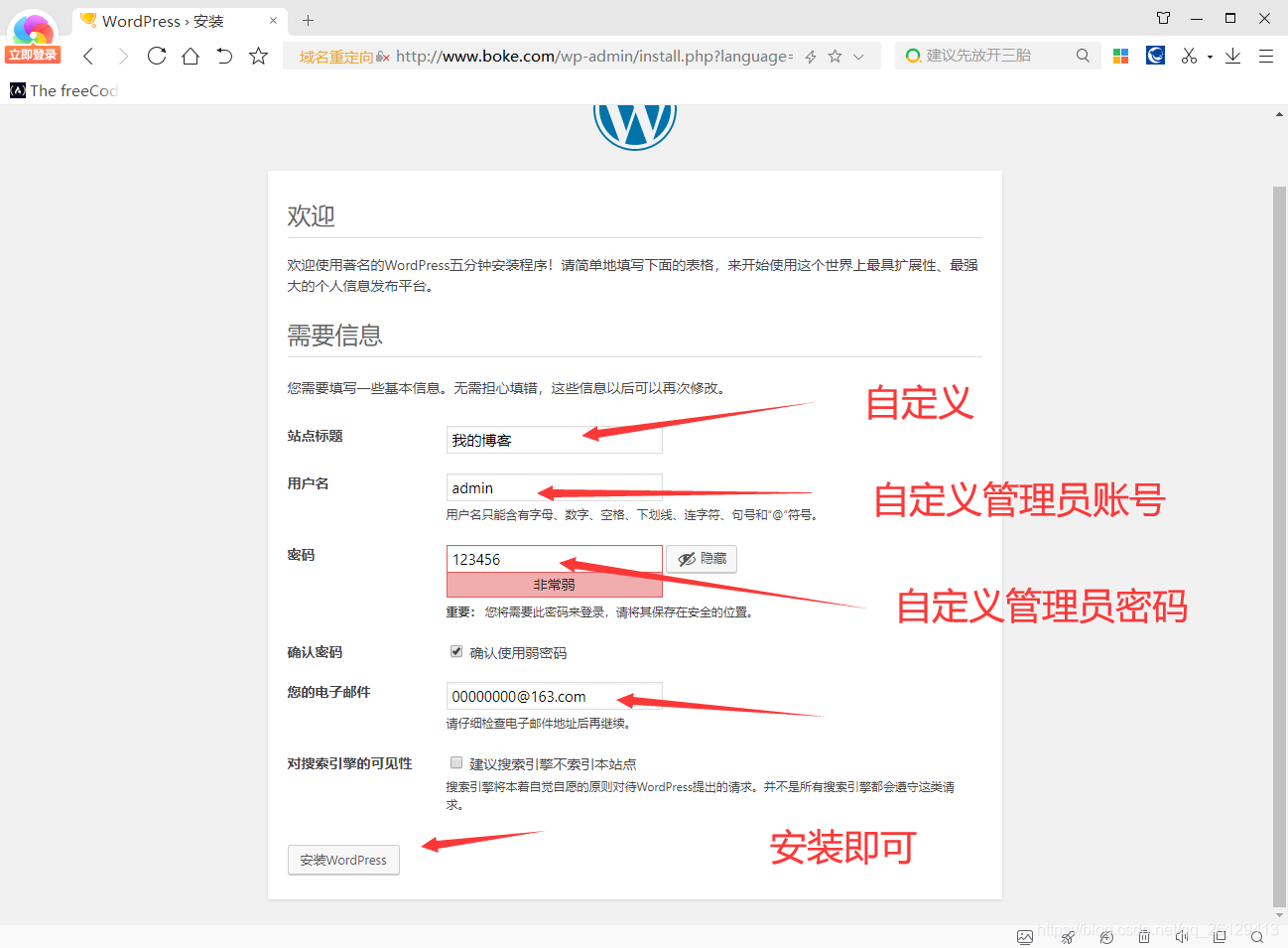
Task: Open the colorful four-square apps icon
Action: pyautogui.click(x=1121, y=56)
